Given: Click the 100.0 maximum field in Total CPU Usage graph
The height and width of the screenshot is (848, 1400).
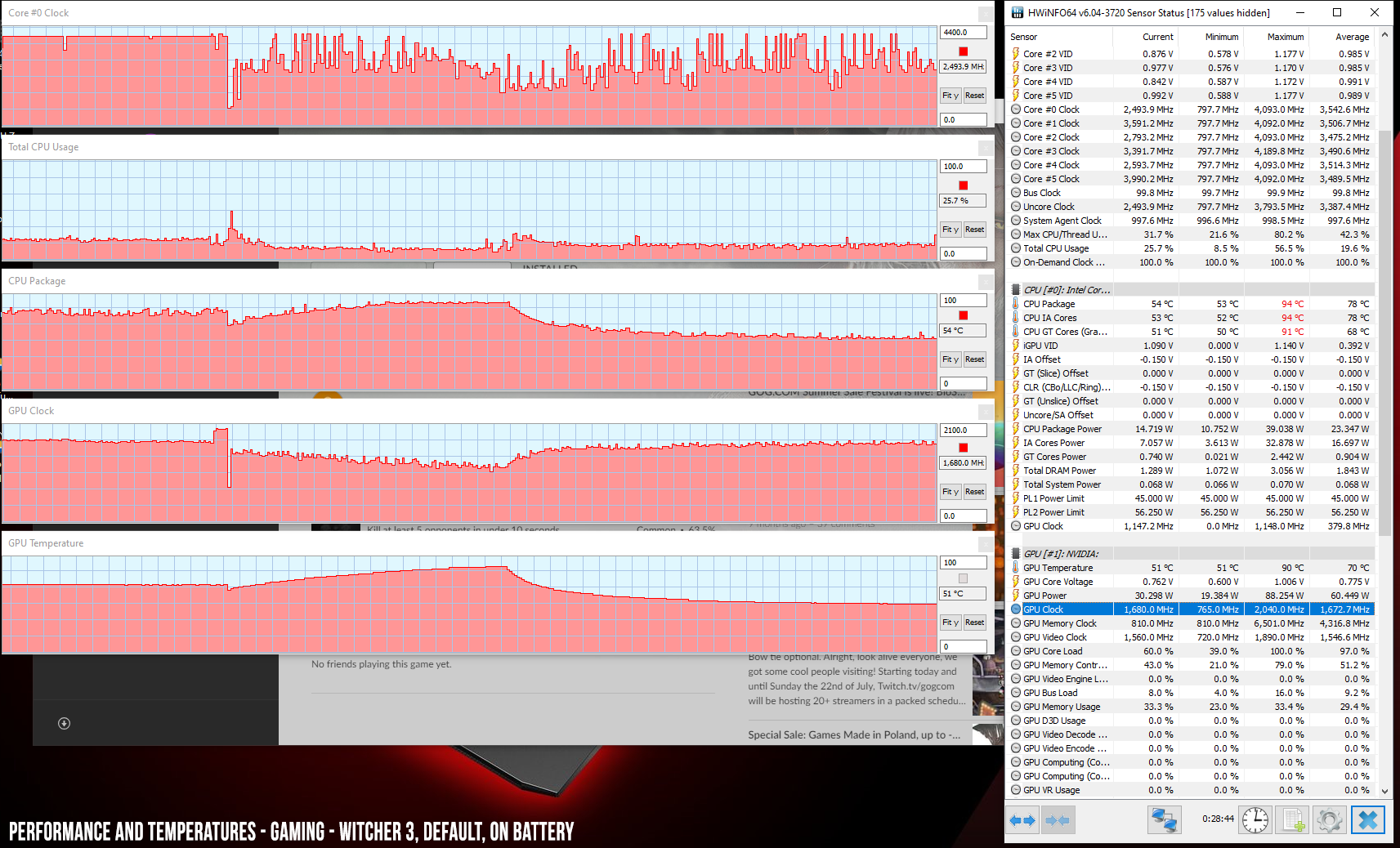Looking at the screenshot, I should [x=963, y=166].
